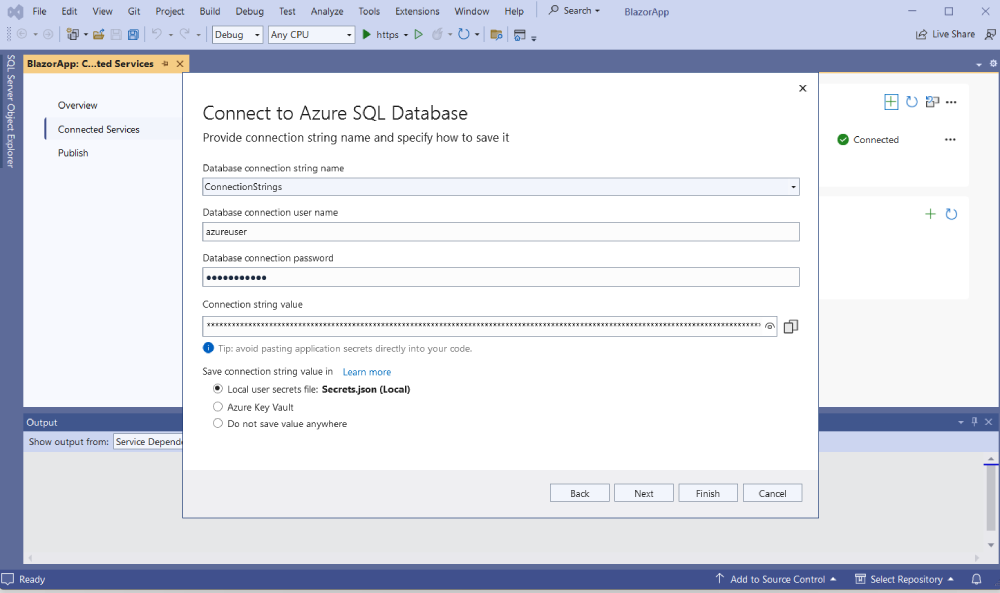Click the Live Share icon
1000x593 pixels.
[x=922, y=34]
